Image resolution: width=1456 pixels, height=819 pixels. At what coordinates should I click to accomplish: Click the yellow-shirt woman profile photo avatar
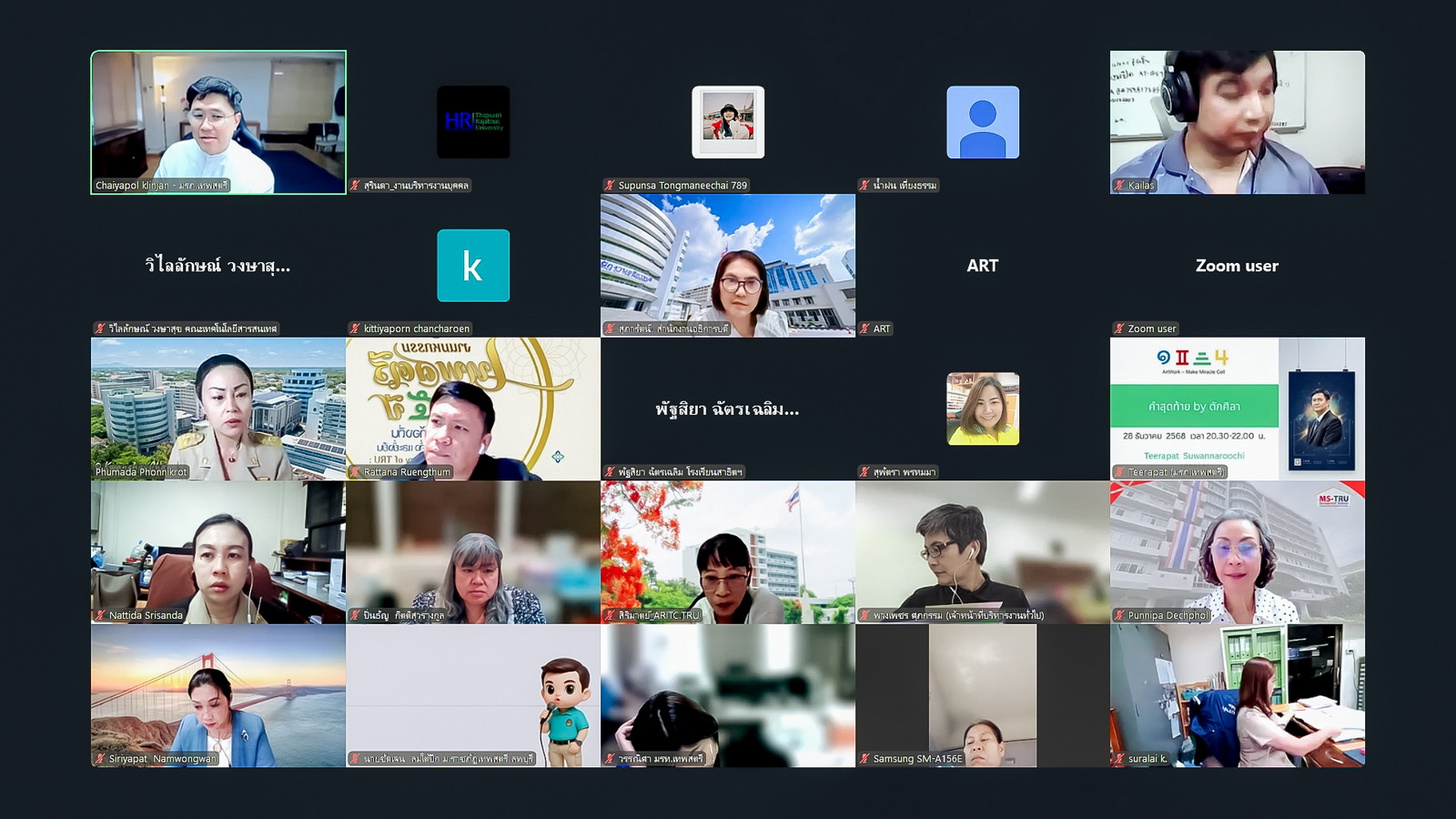point(983,409)
